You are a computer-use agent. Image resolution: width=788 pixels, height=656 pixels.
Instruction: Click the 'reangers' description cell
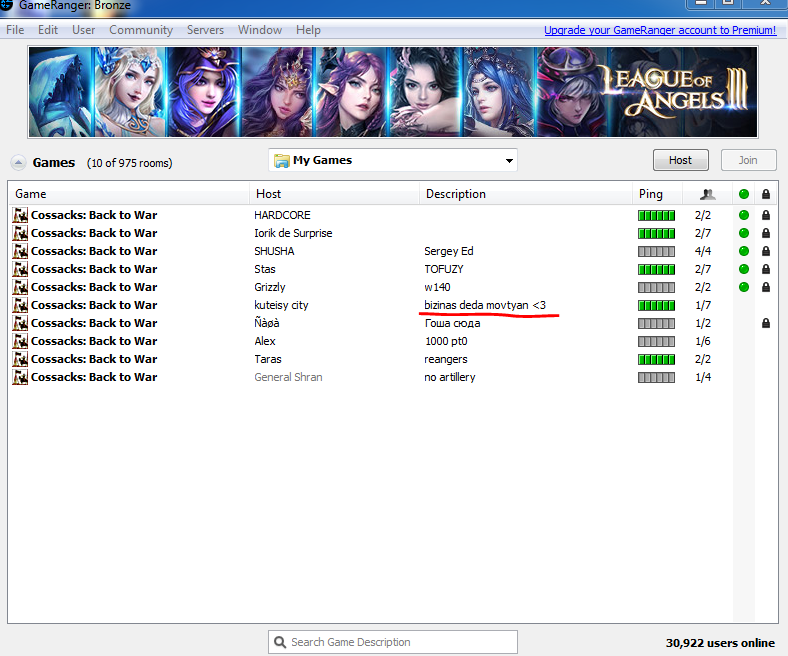445,359
